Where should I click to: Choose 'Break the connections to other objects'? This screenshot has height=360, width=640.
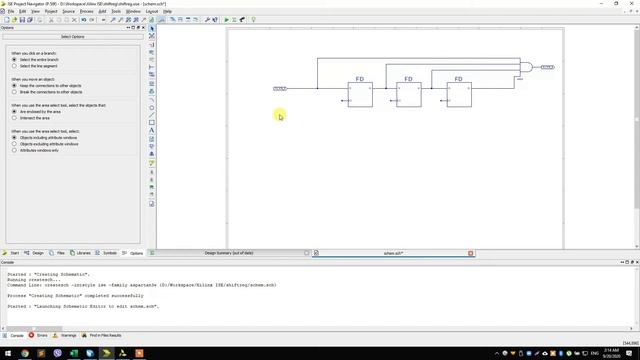(x=14, y=92)
